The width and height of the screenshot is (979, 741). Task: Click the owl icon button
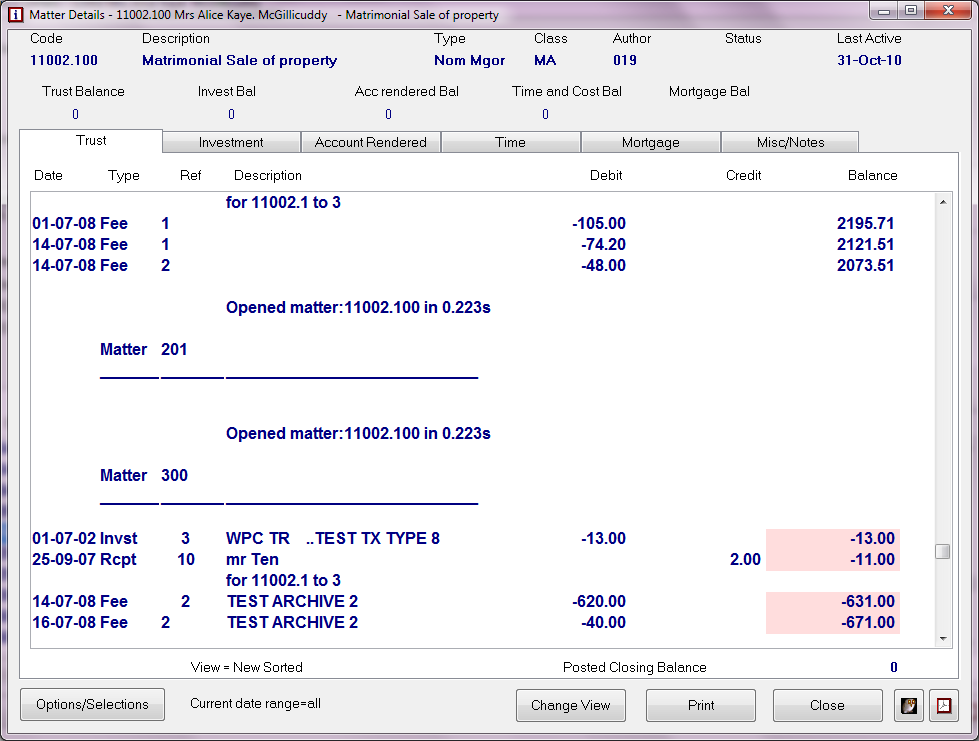[908, 705]
